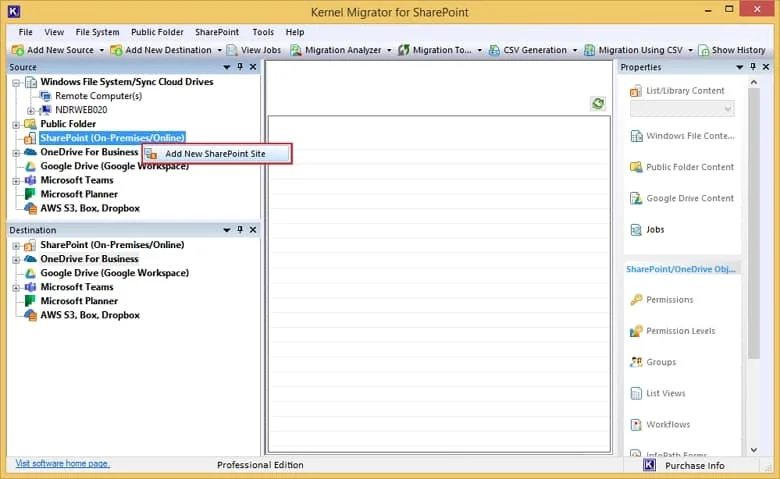Click the Public Folder Content icon
Screen dimensions: 780x479
pos(636,167)
